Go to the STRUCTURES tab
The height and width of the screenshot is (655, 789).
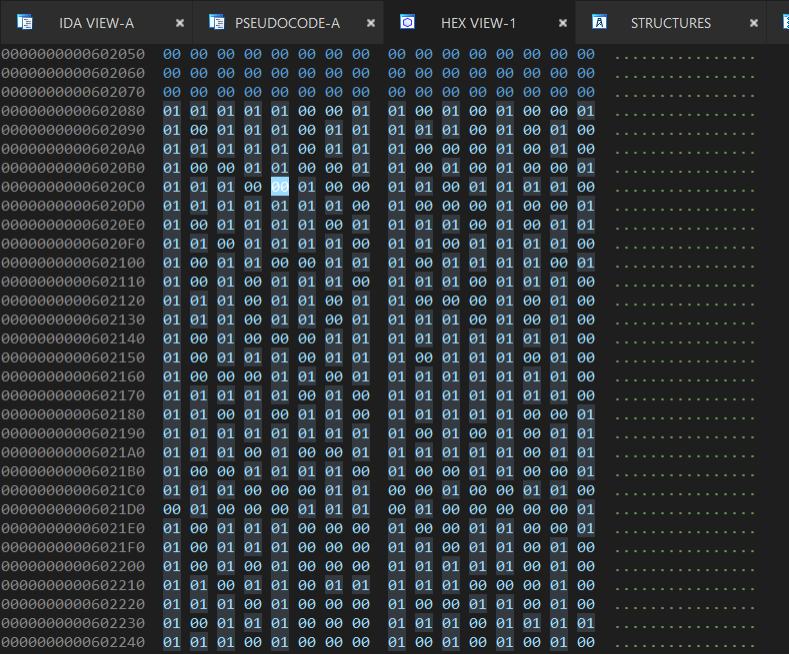point(671,23)
